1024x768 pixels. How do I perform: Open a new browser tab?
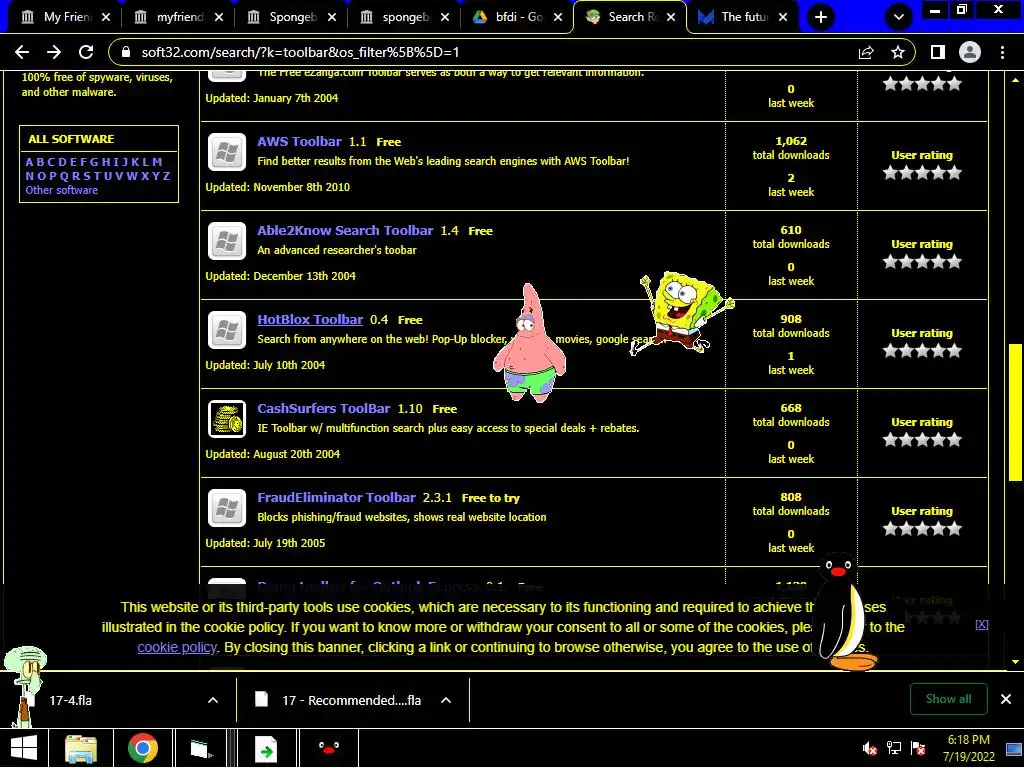(821, 17)
